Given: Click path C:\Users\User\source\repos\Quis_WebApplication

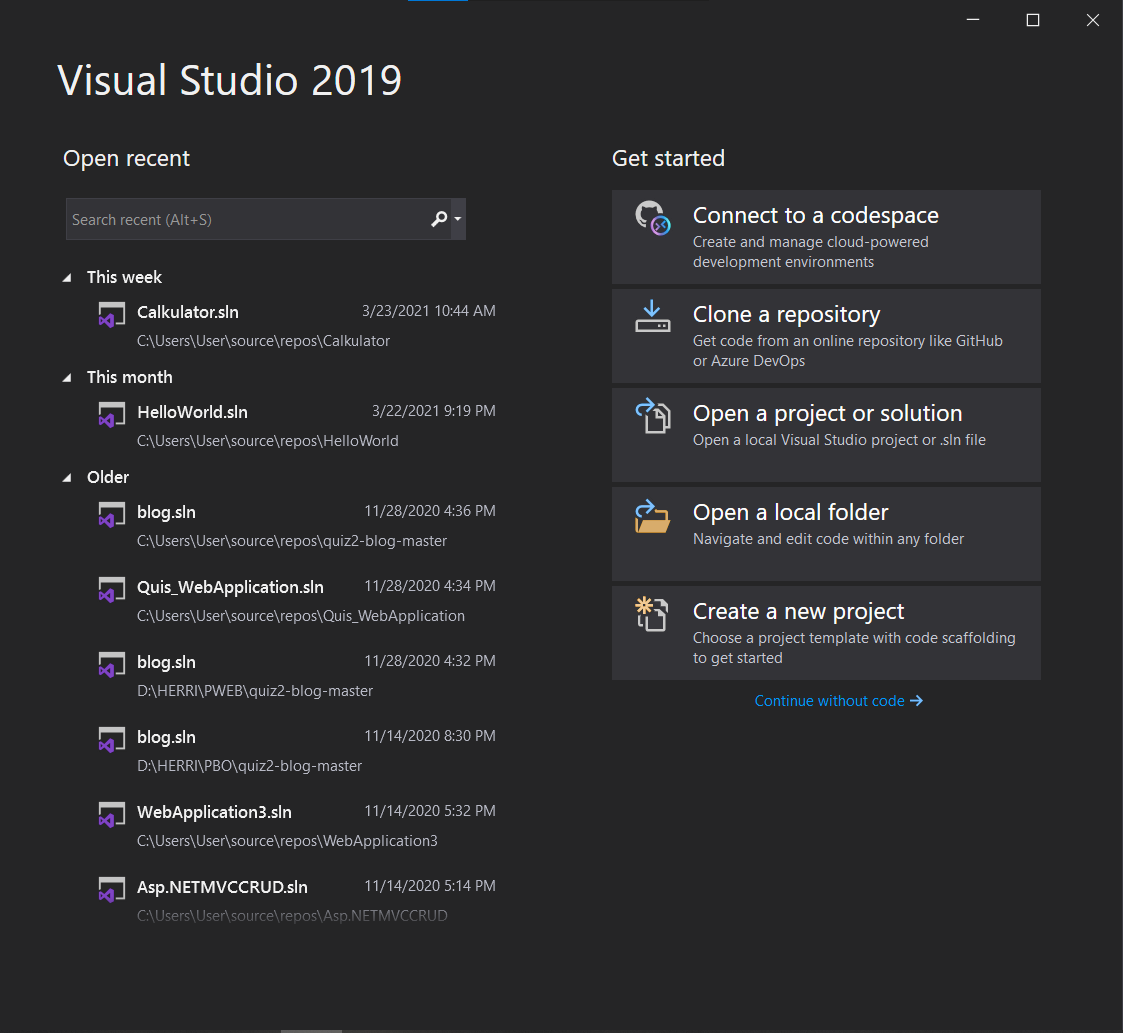Looking at the screenshot, I should point(301,616).
